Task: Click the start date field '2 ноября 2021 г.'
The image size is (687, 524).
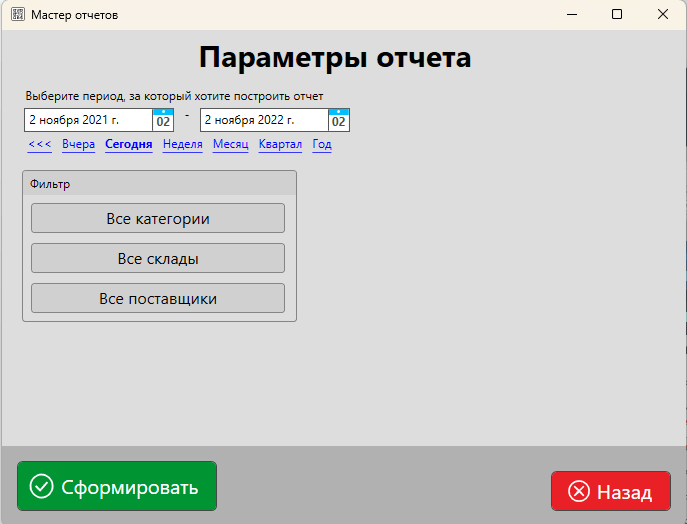Action: (x=87, y=120)
